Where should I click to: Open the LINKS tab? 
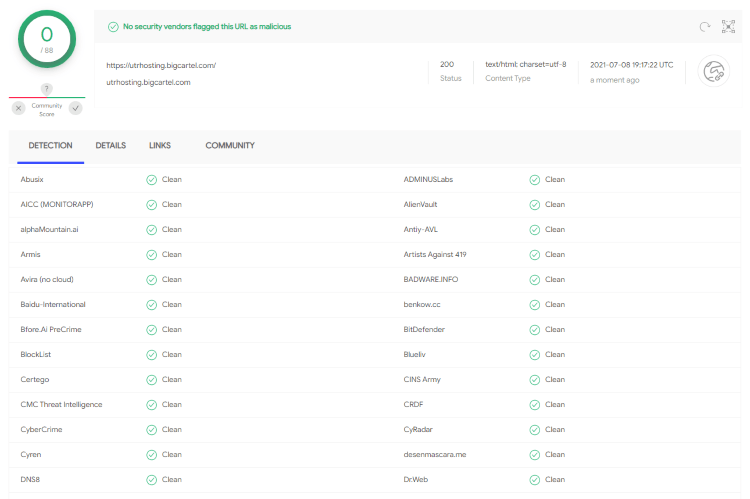coord(160,146)
